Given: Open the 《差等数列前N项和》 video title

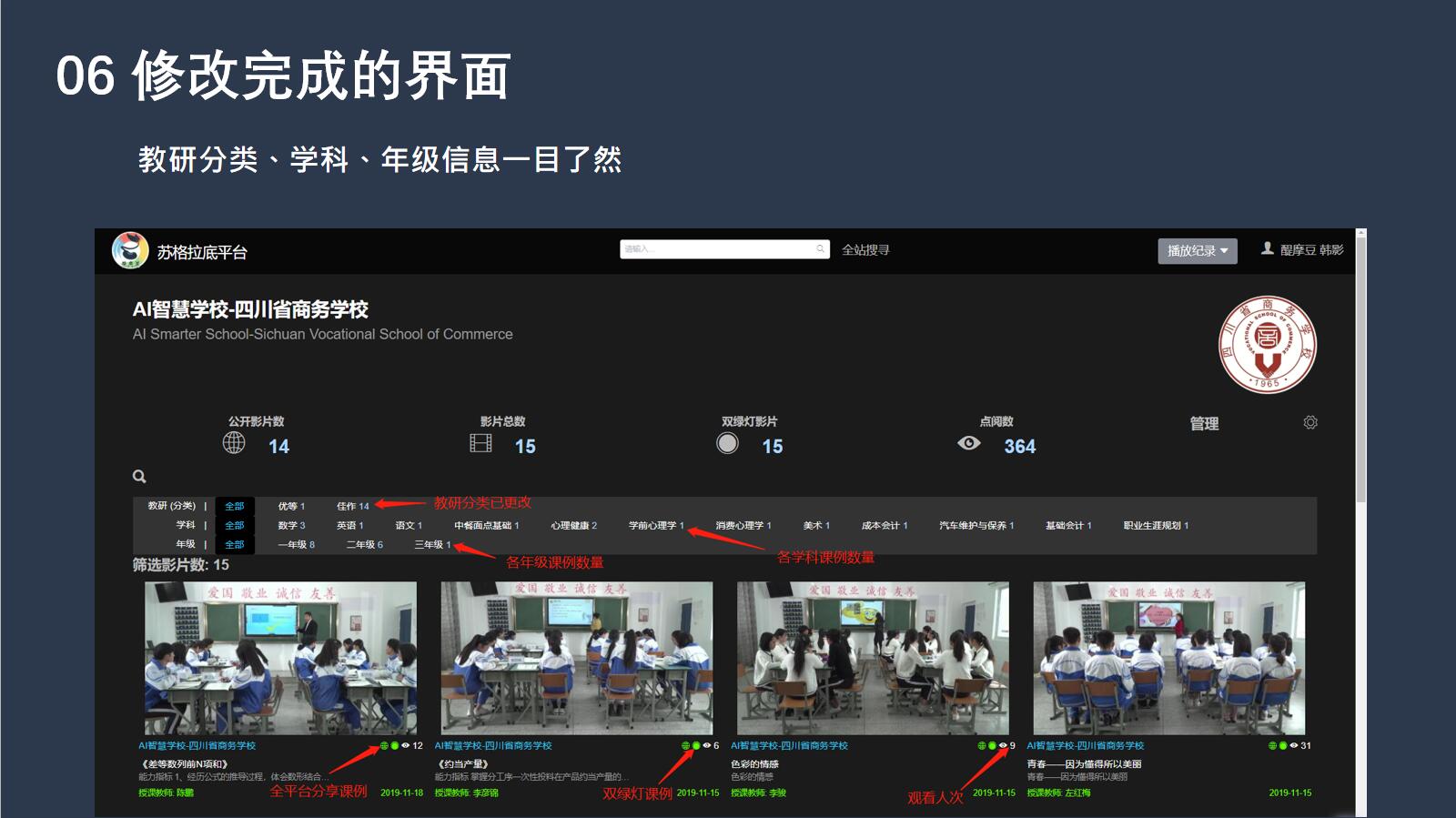Looking at the screenshot, I should [x=185, y=764].
